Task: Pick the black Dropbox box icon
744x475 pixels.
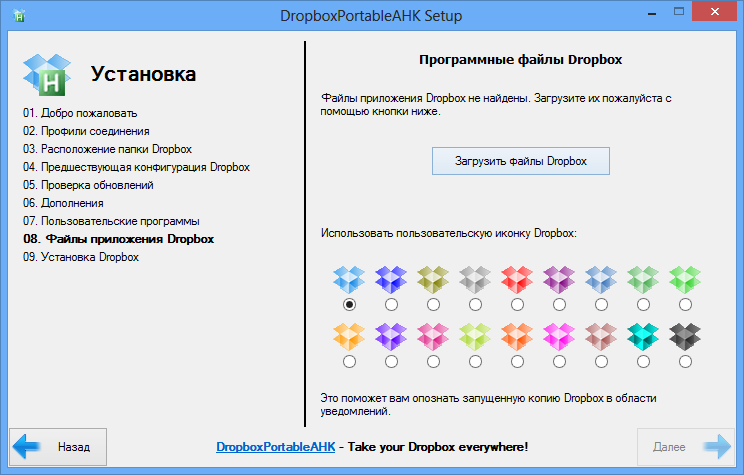Action: [685, 337]
